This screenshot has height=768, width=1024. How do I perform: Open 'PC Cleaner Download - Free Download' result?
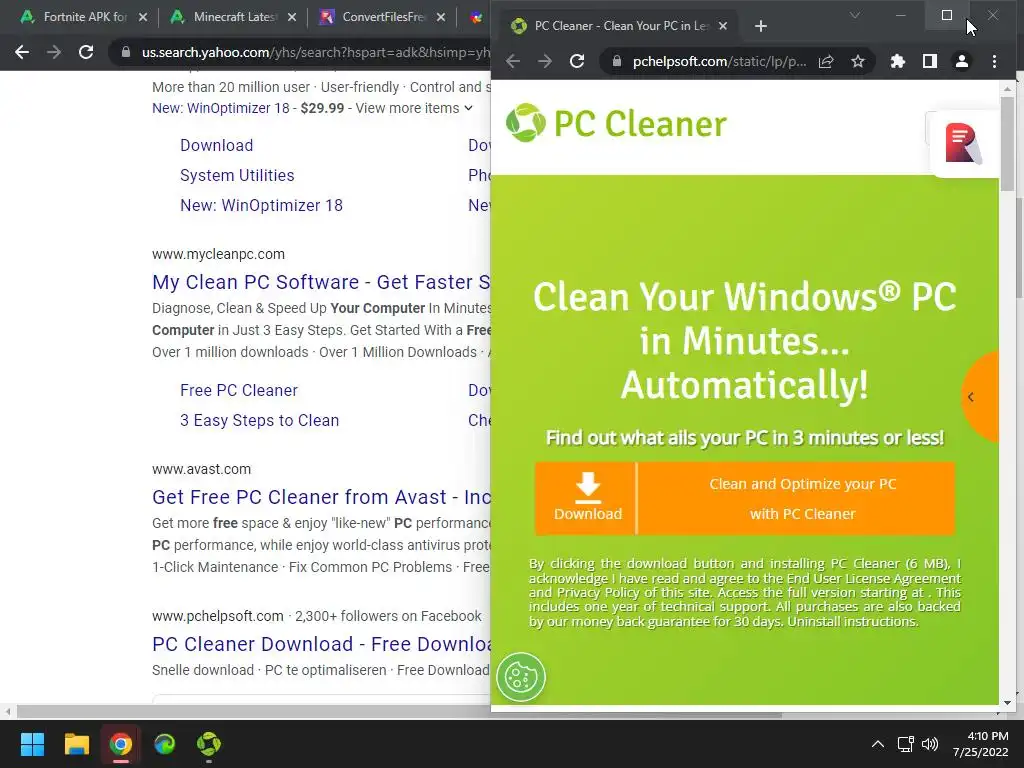point(321,643)
